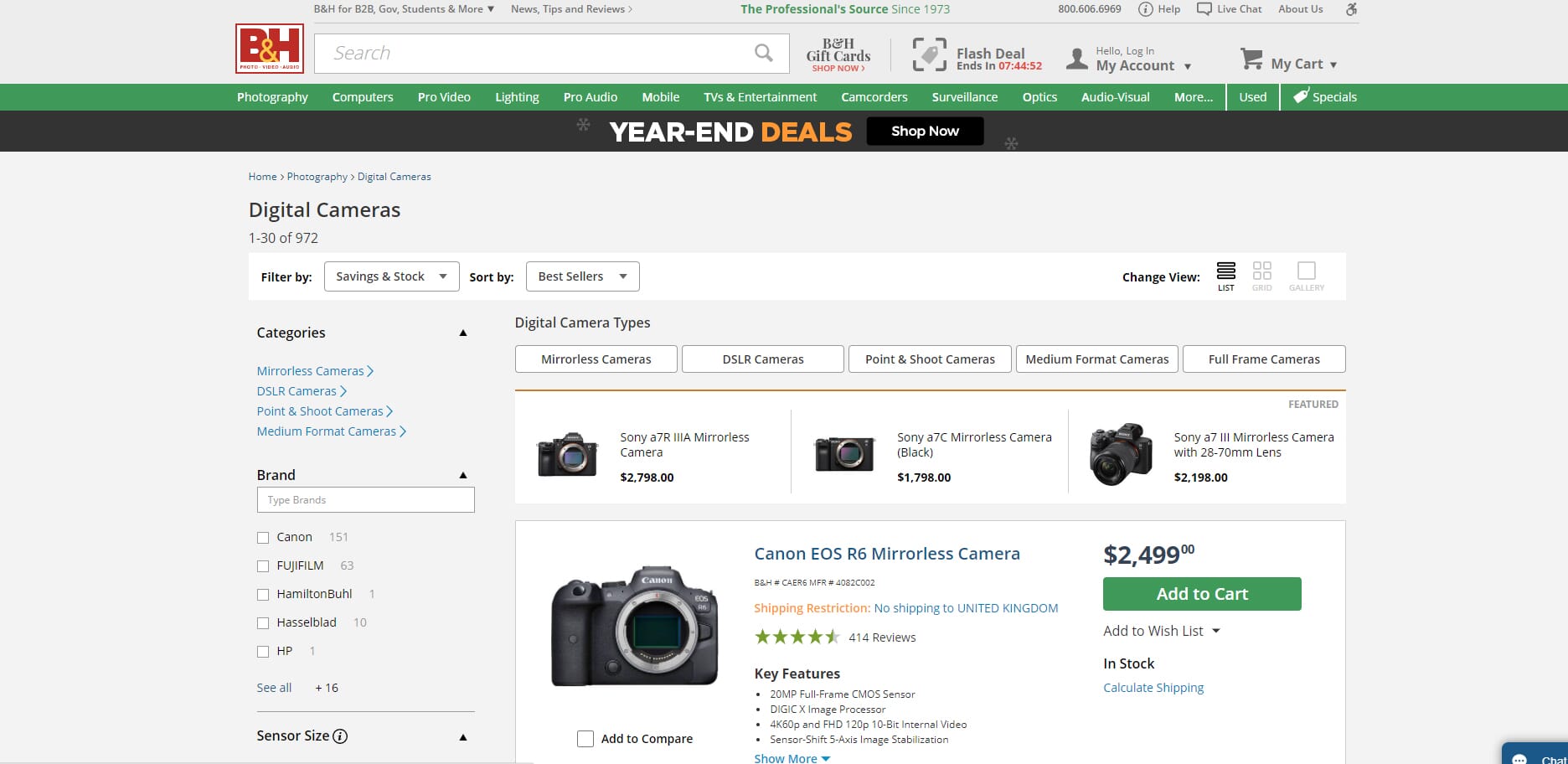Tick Add to Compare checkbox

tap(585, 739)
